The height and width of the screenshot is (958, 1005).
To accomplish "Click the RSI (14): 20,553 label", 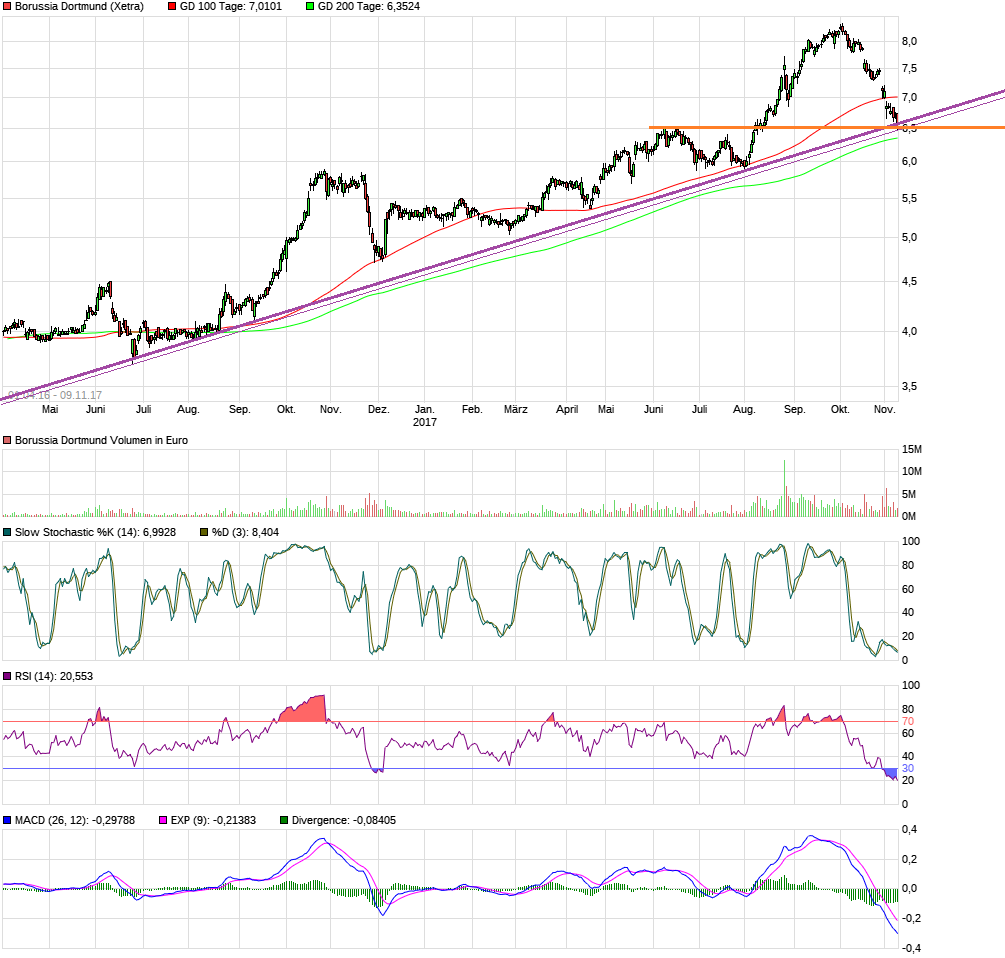I will pos(54,677).
